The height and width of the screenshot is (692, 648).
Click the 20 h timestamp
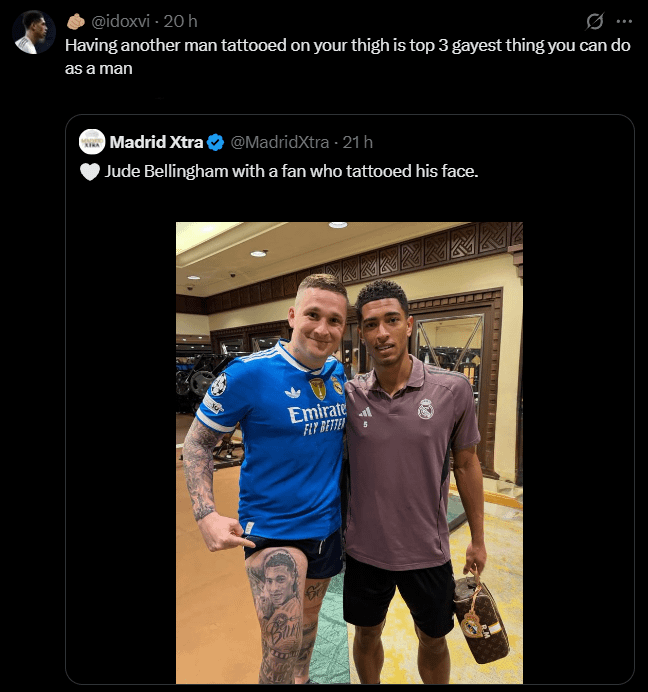pos(181,21)
